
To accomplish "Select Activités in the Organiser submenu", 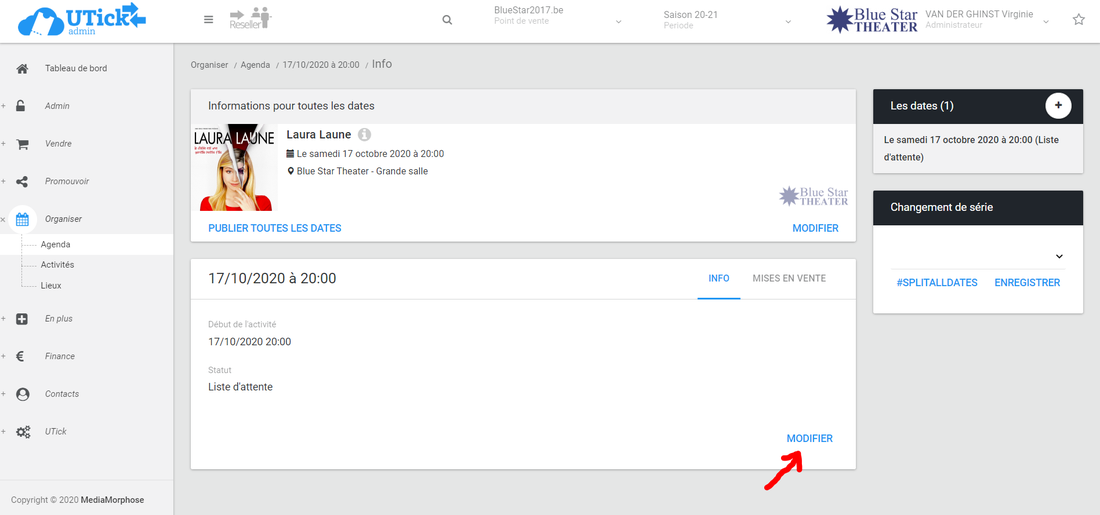I will pos(58,265).
